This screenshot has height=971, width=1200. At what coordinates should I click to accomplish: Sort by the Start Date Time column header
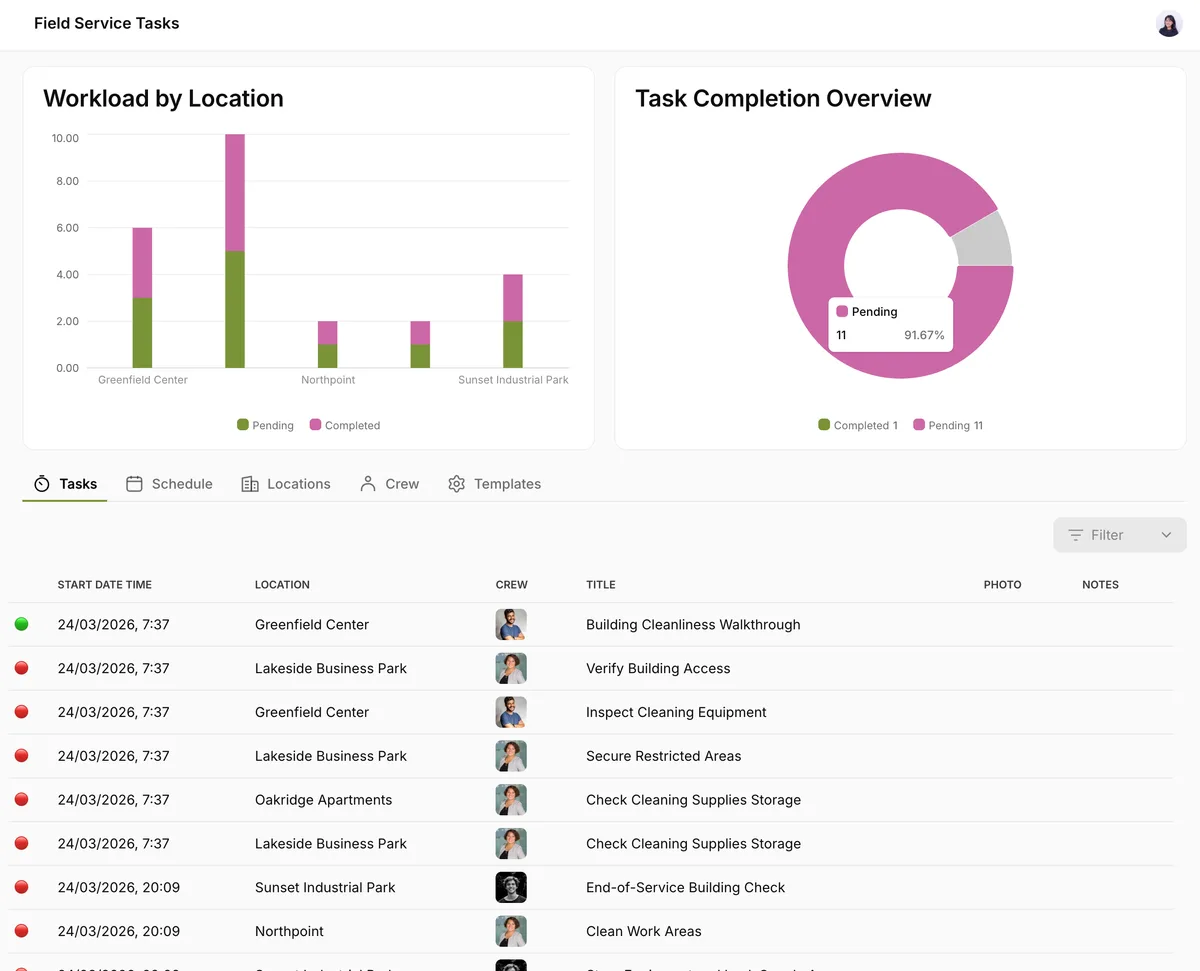(105, 585)
